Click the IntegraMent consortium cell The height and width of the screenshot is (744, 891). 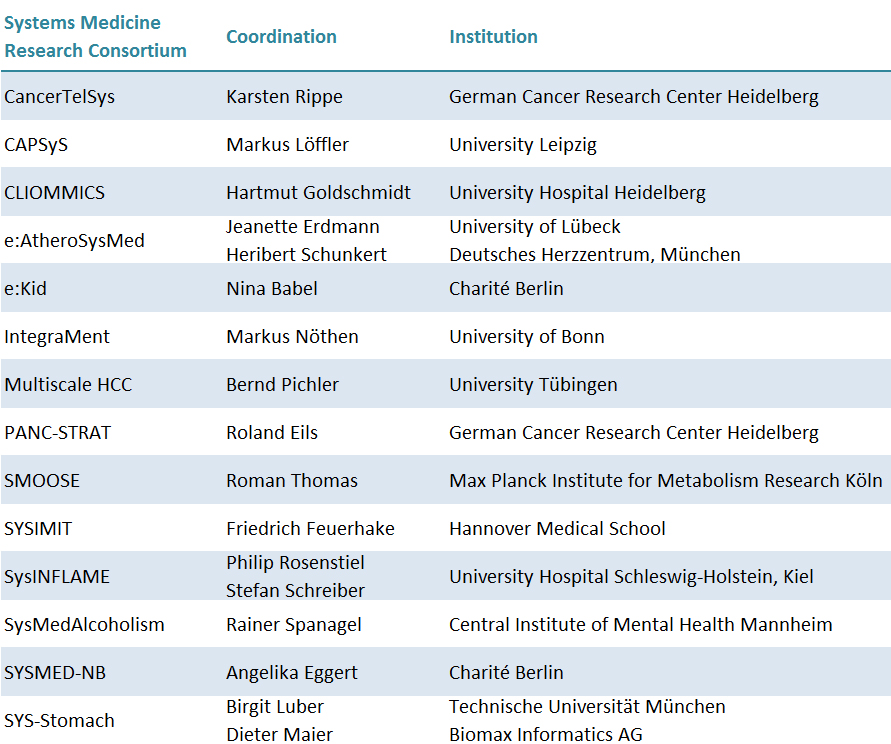(x=57, y=337)
